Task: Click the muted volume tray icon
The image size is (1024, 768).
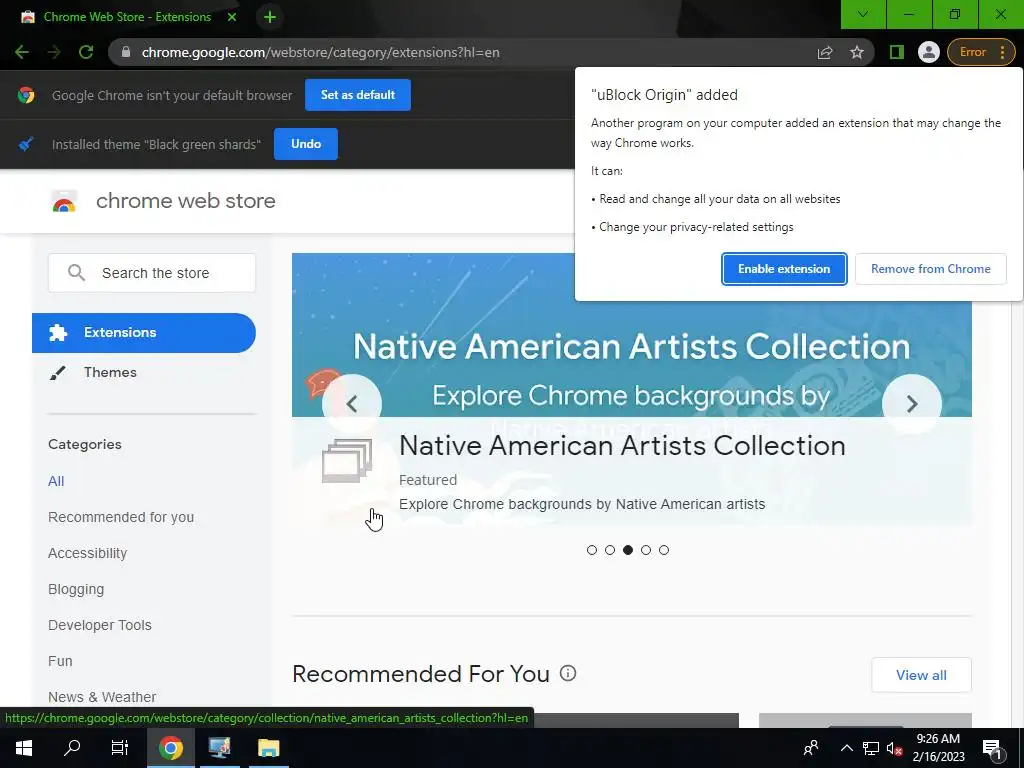Action: click(x=894, y=748)
